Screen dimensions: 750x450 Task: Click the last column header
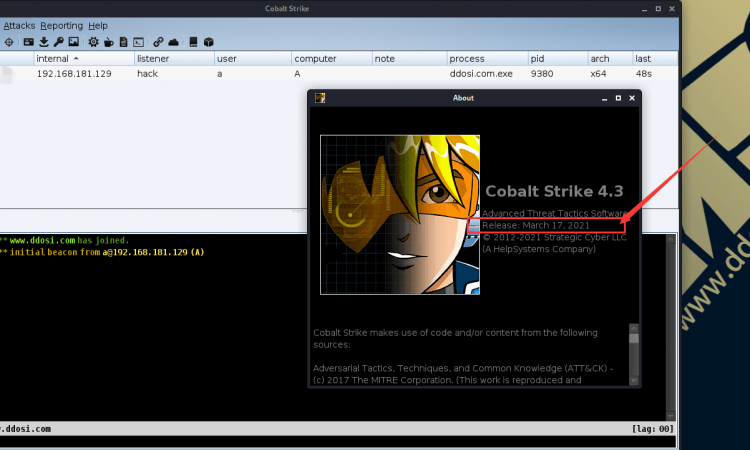coord(655,58)
